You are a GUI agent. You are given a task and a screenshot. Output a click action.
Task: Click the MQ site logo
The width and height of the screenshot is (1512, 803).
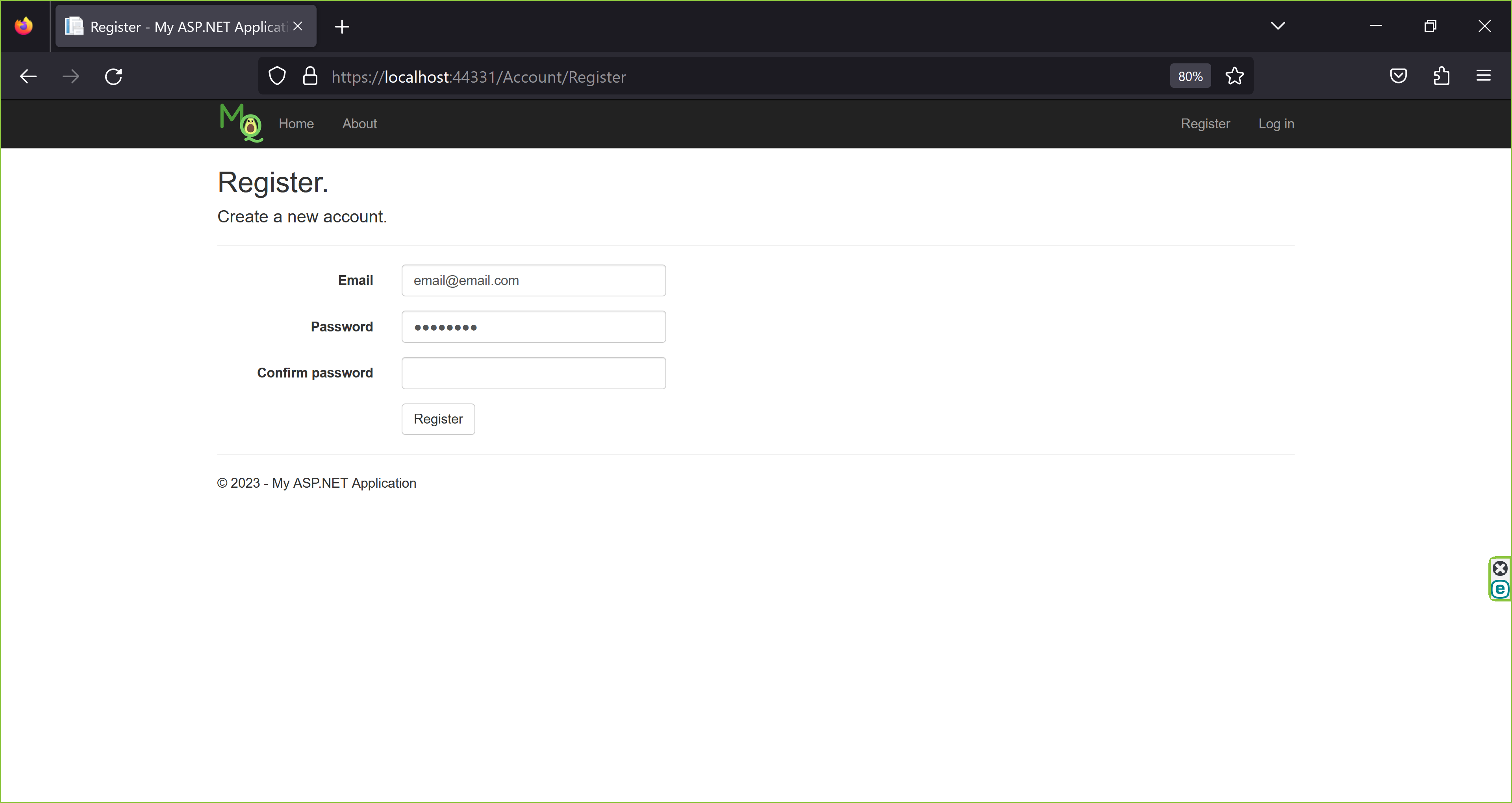pyautogui.click(x=241, y=123)
